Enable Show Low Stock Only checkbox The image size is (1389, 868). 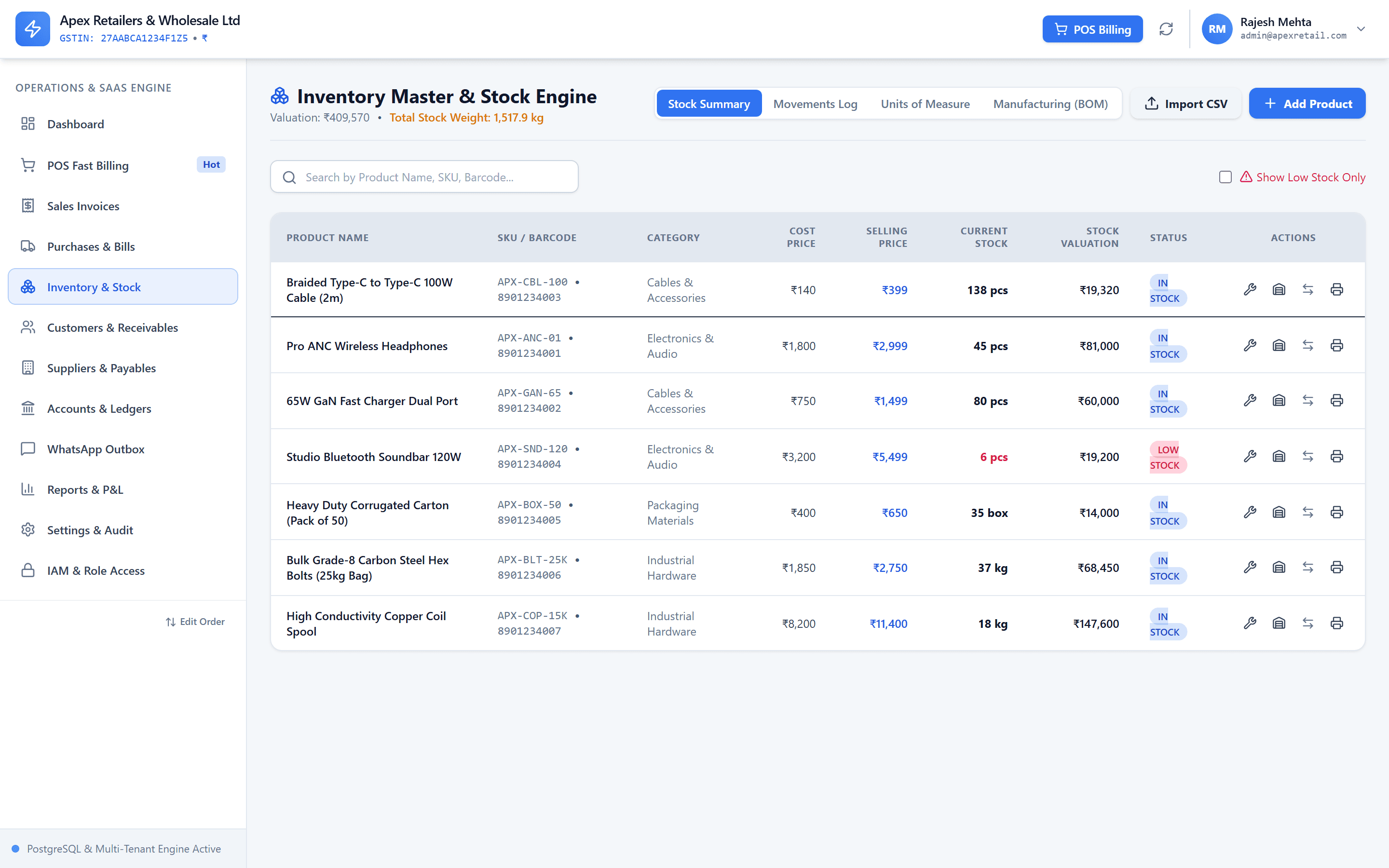(x=1225, y=177)
